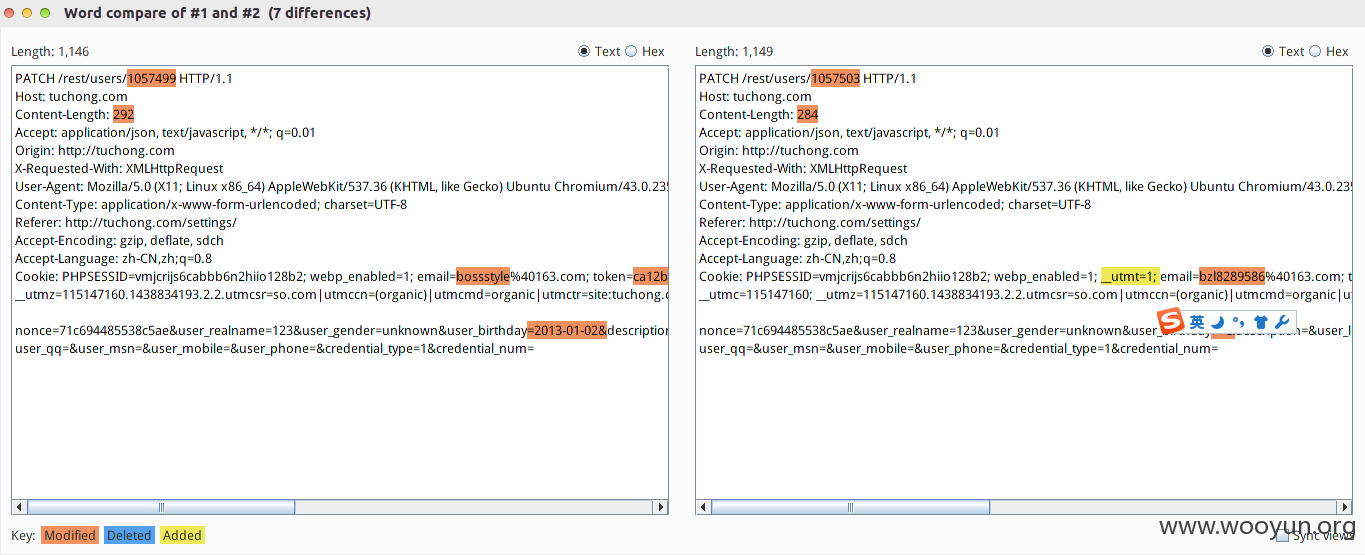Click the right pane horizontal scrollbar thumb
Screen dimensions: 1365x555
click(x=850, y=507)
